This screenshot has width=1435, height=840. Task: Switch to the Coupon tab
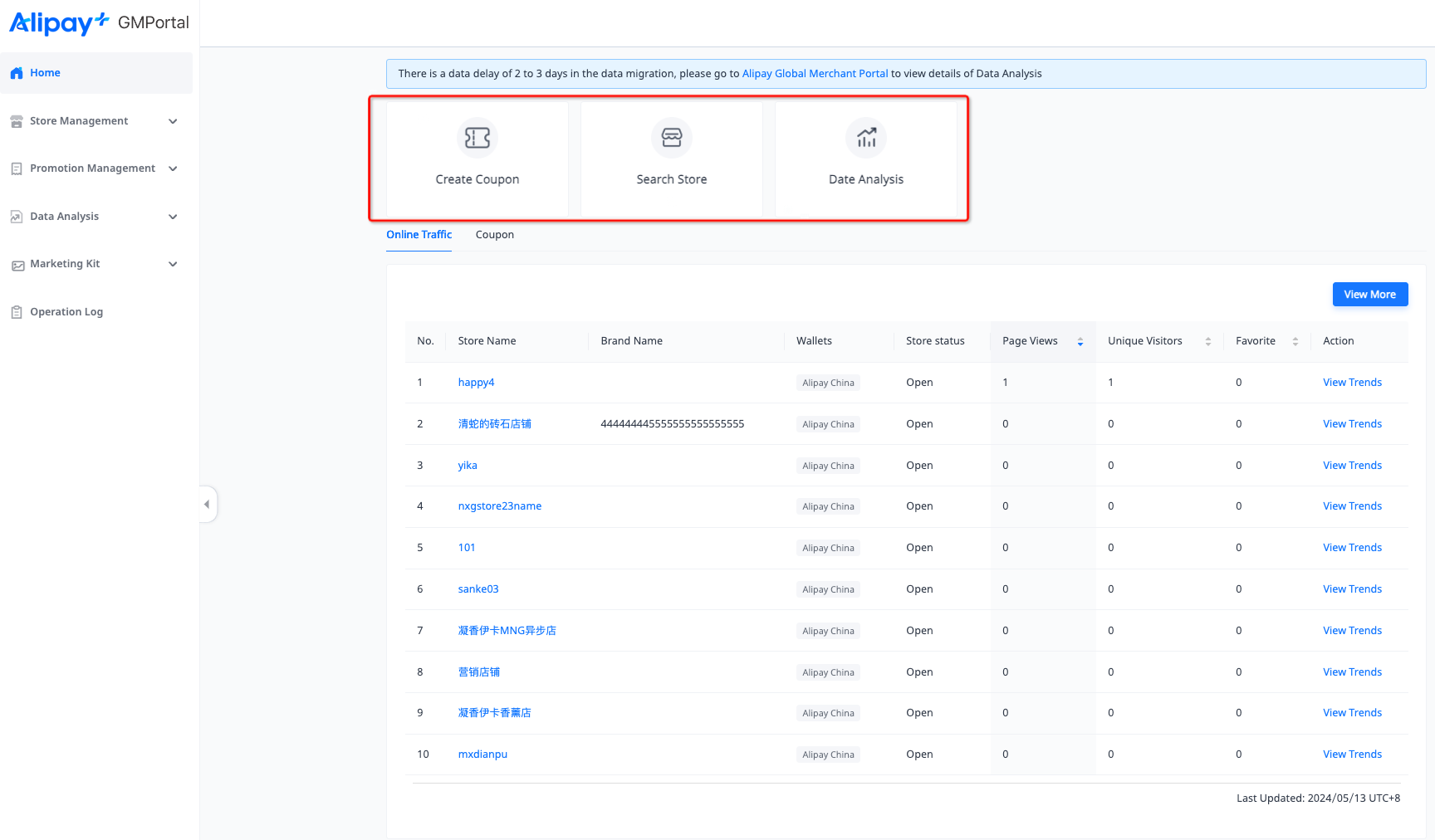pyautogui.click(x=494, y=235)
